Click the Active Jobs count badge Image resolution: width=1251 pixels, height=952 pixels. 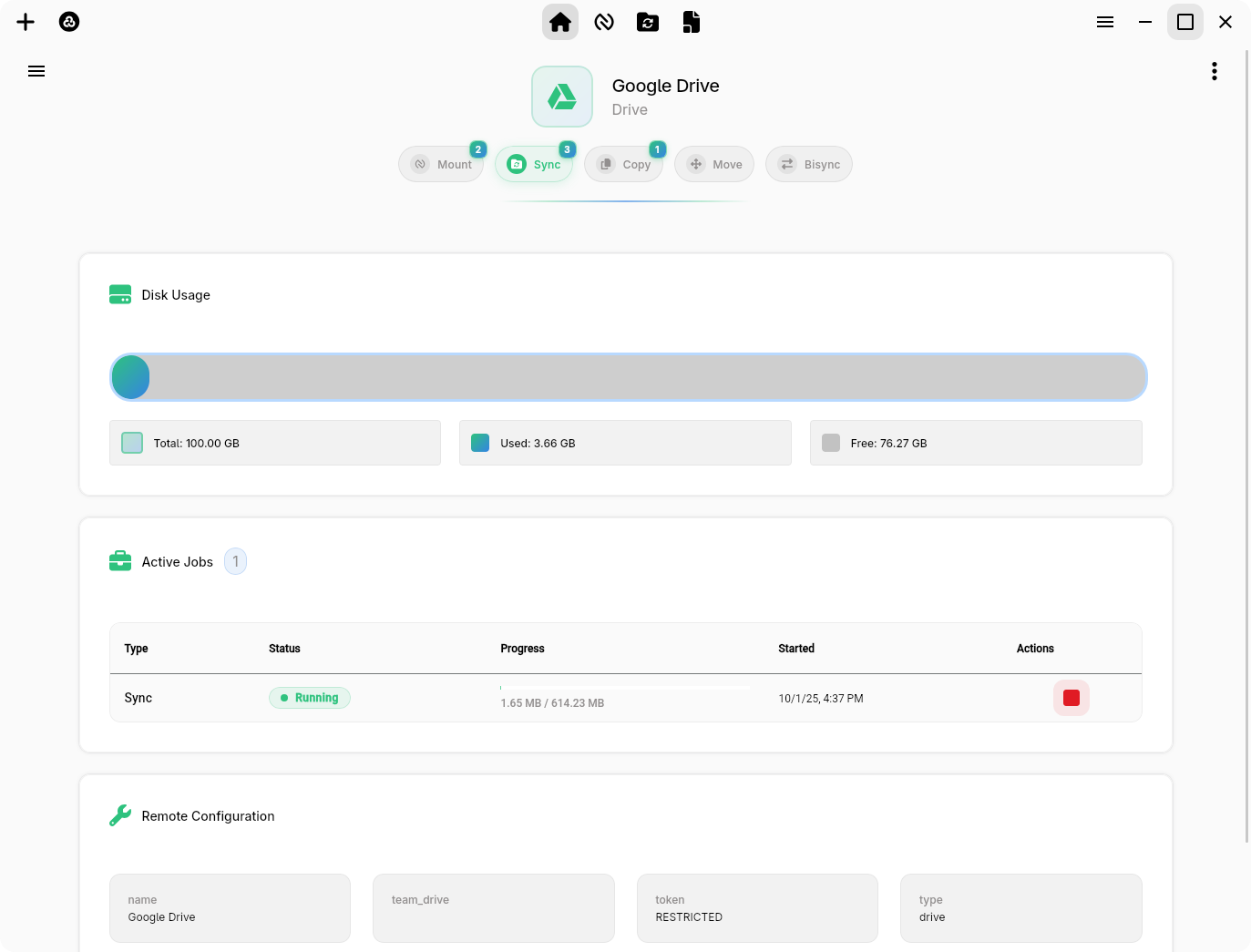click(235, 561)
